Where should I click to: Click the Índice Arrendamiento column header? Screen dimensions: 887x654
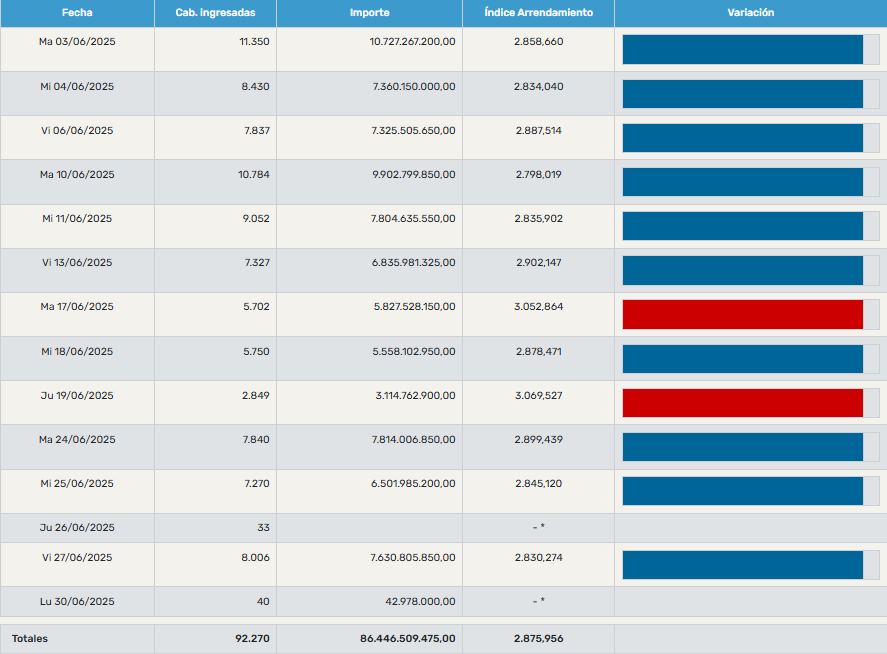pos(538,13)
